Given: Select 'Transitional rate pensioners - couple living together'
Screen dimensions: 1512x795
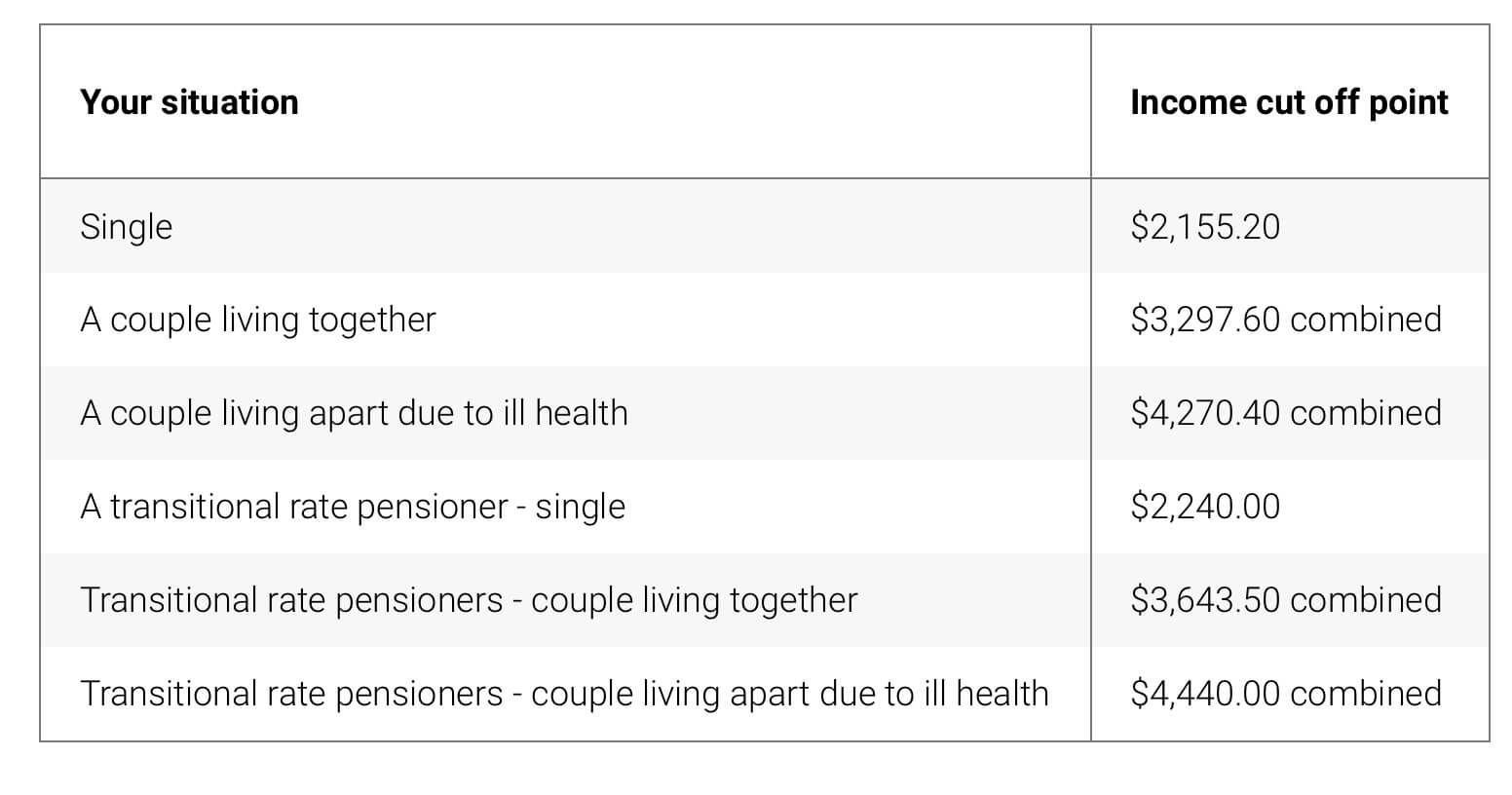Looking at the screenshot, I should (x=469, y=600).
